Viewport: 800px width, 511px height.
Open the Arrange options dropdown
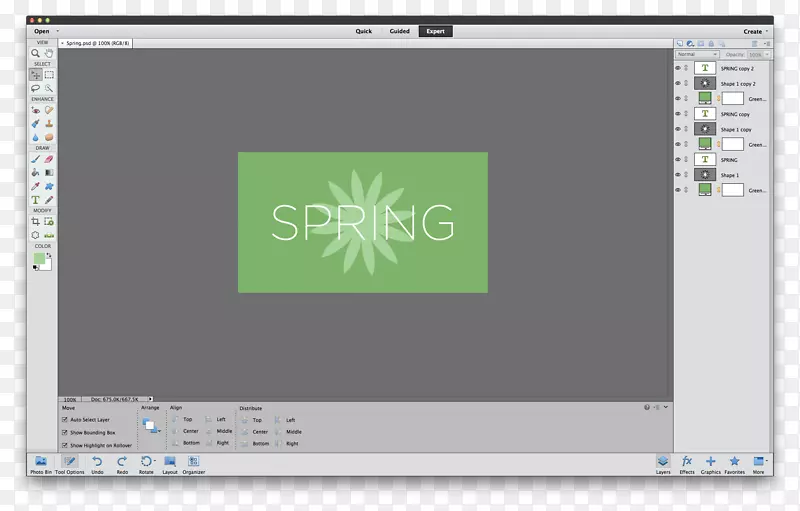pos(152,425)
